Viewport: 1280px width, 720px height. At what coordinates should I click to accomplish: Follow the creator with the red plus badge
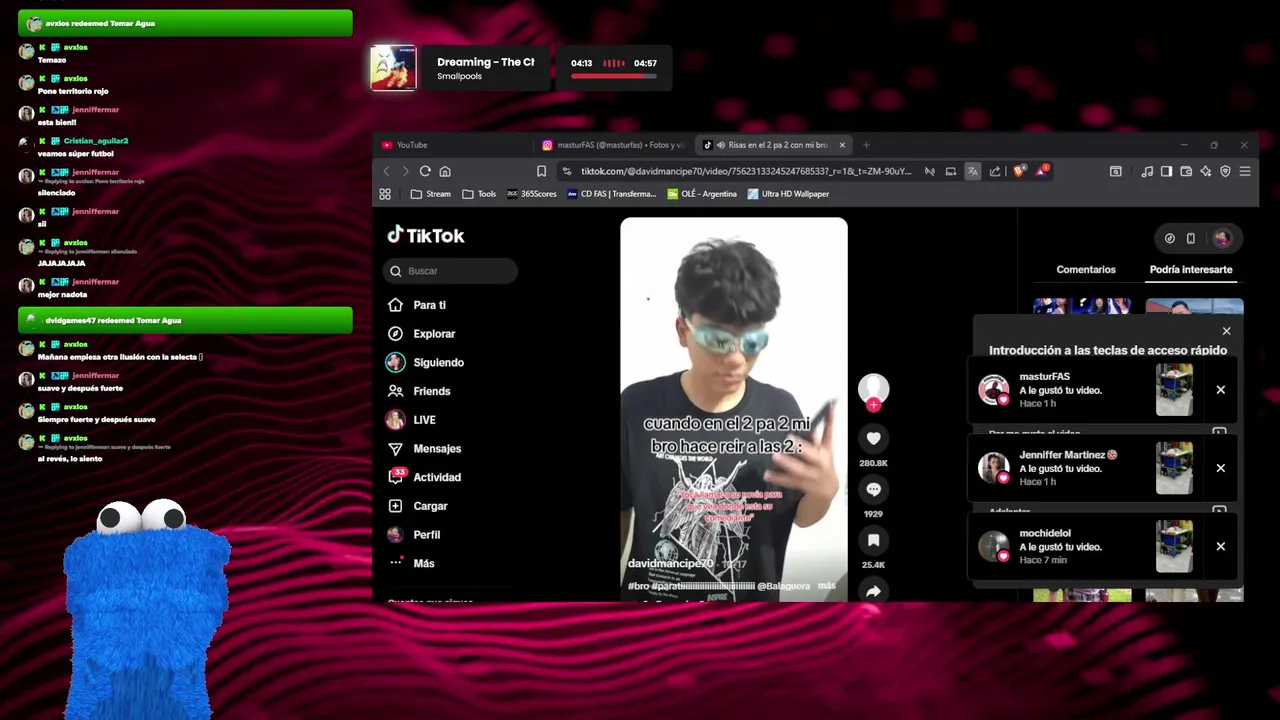click(873, 405)
